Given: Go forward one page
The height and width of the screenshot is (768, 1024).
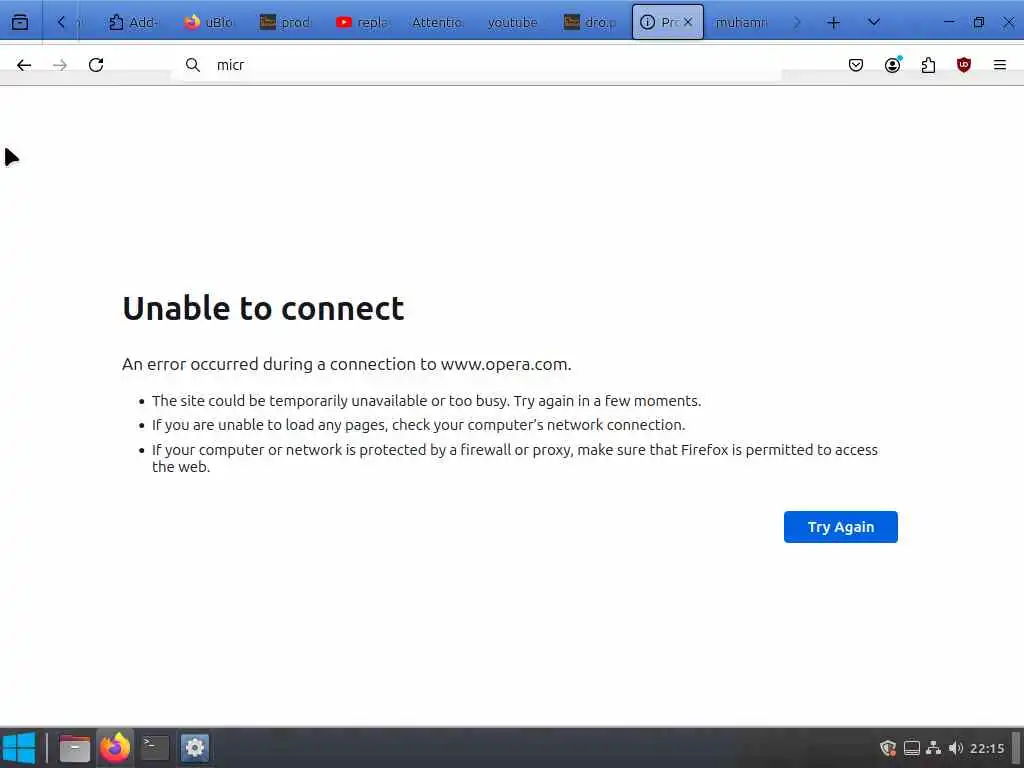Looking at the screenshot, I should coord(60,65).
